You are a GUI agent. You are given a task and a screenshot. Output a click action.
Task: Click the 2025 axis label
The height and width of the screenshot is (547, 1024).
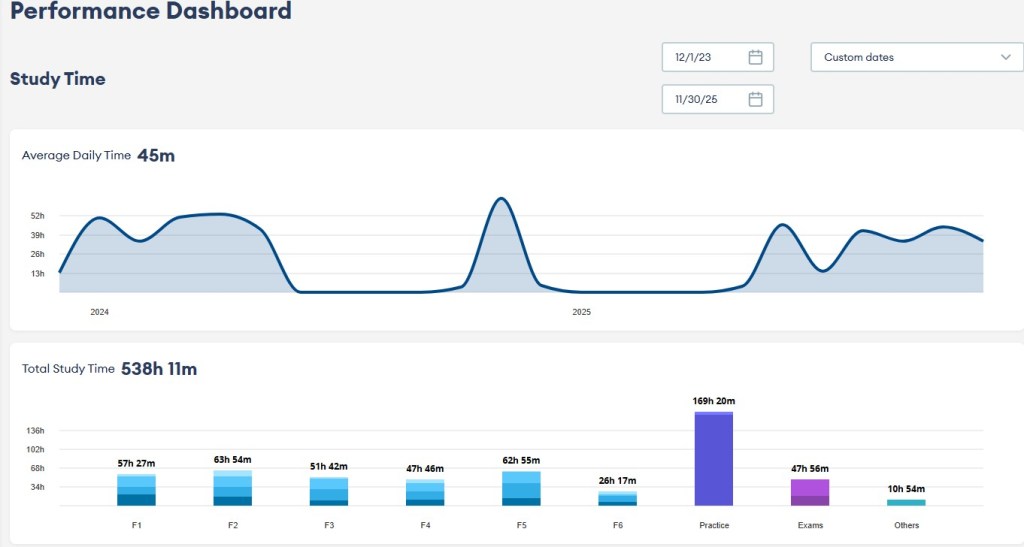(582, 312)
